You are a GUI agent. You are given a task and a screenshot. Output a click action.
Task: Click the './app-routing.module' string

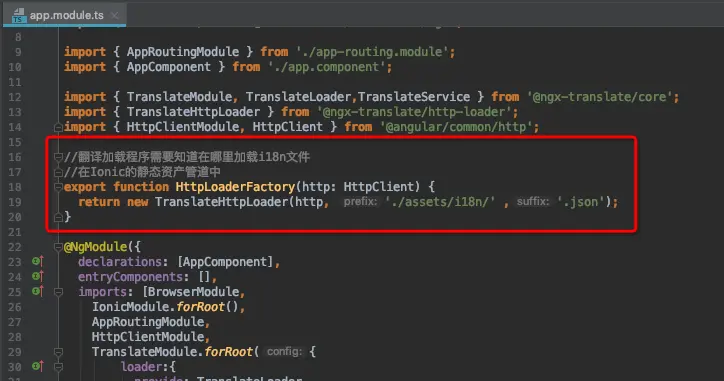click(x=373, y=52)
